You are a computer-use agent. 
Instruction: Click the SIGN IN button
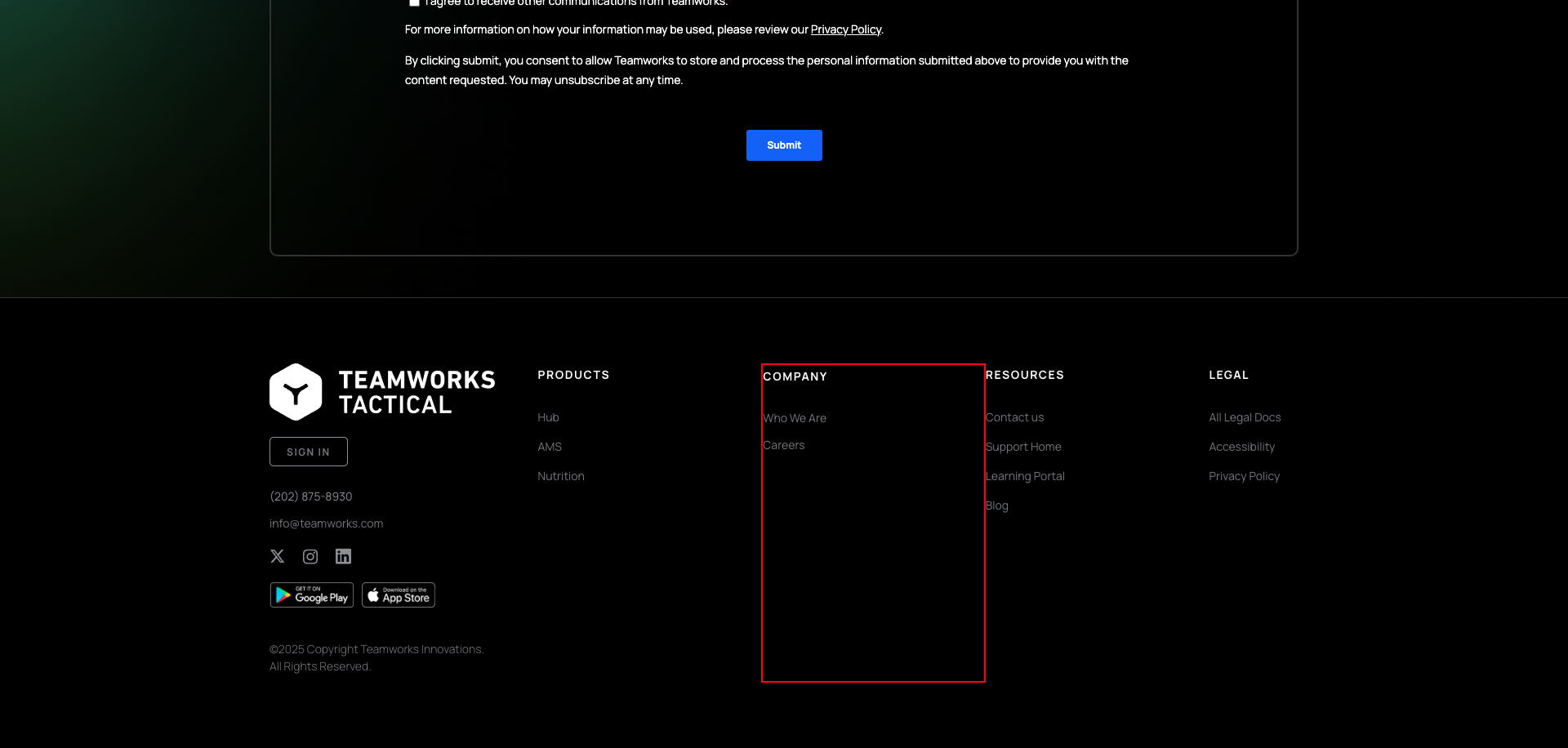308,451
